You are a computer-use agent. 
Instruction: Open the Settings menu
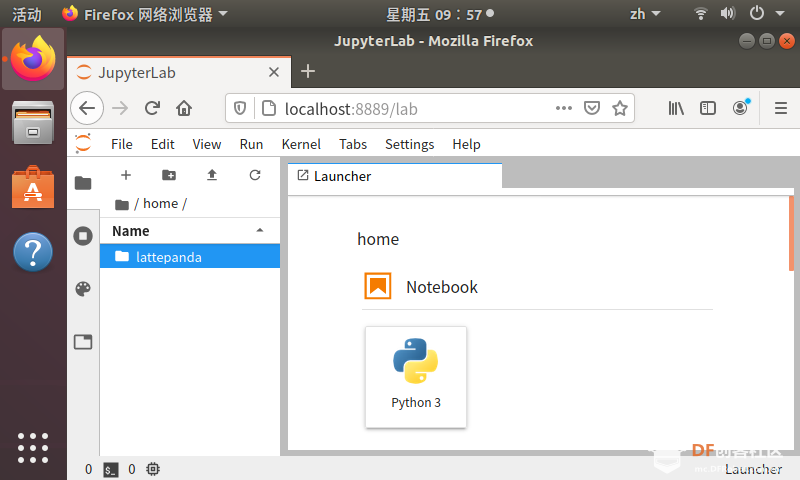coord(409,144)
